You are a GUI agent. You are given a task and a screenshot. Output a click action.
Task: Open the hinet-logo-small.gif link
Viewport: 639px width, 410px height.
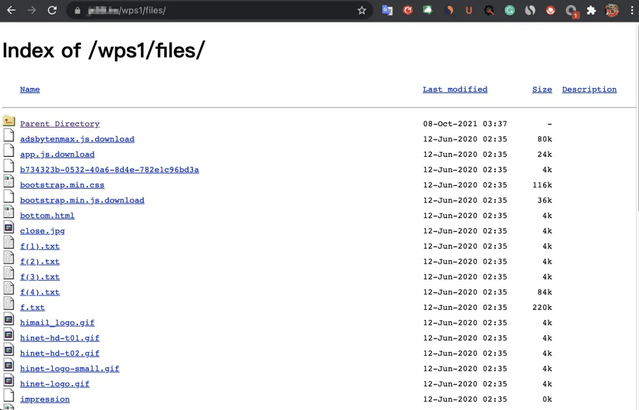[69, 368]
